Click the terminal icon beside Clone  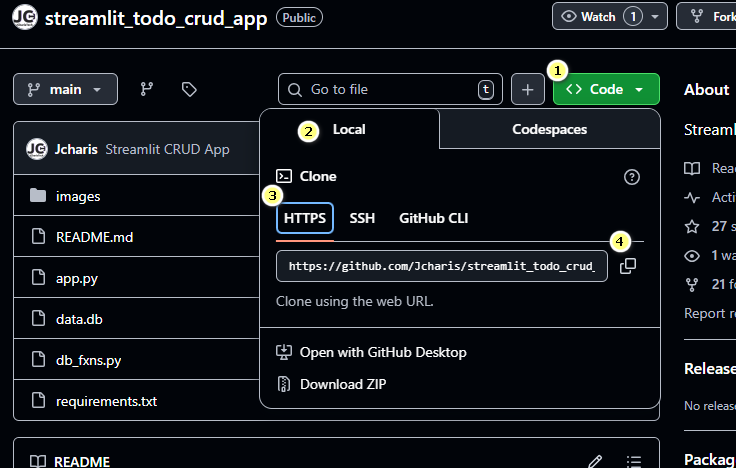pyautogui.click(x=284, y=176)
